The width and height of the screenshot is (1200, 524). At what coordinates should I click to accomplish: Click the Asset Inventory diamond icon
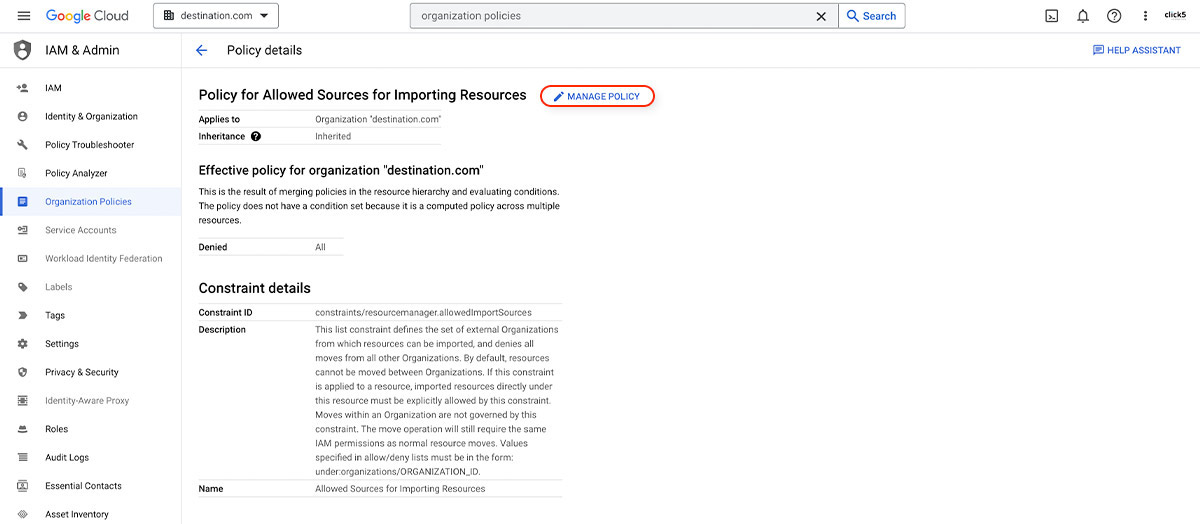pyautogui.click(x=22, y=514)
